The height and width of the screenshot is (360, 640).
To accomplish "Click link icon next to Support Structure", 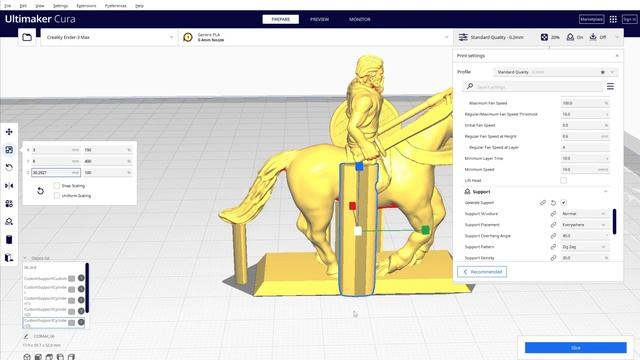I will [553, 213].
